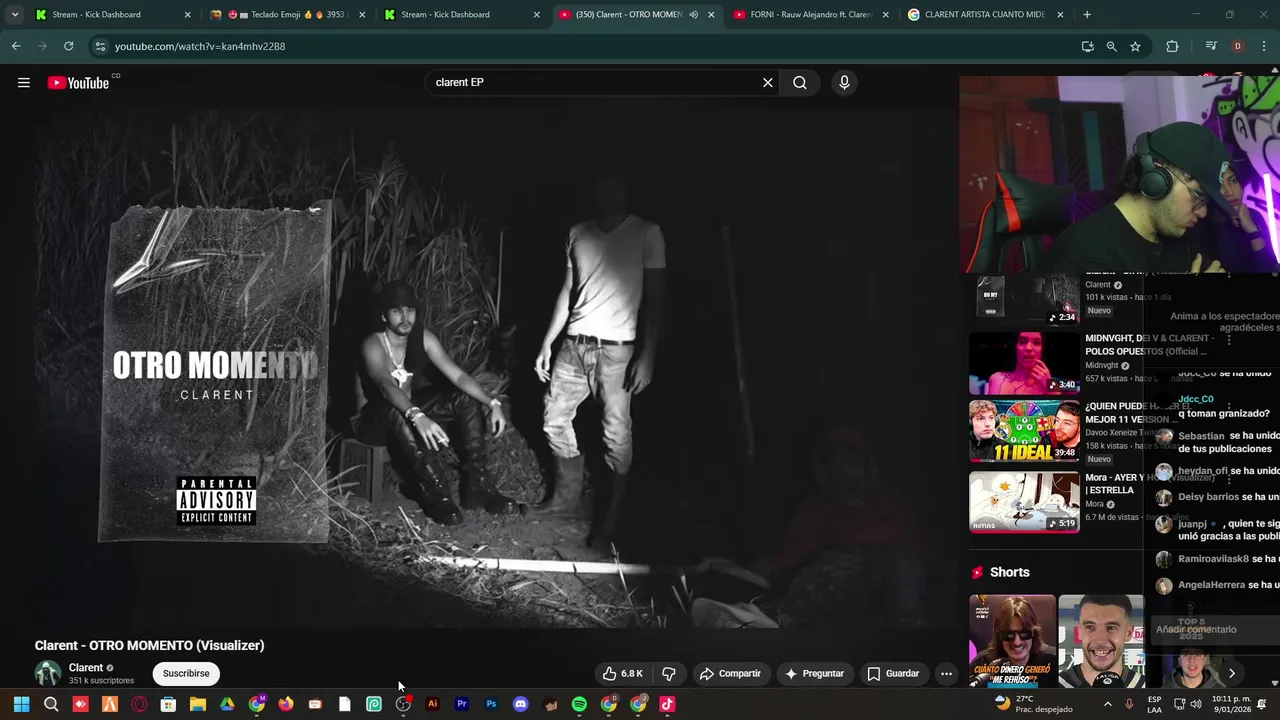The height and width of the screenshot is (720, 1280).
Task: Close the Teclado Emoji tab
Action: (x=362, y=15)
